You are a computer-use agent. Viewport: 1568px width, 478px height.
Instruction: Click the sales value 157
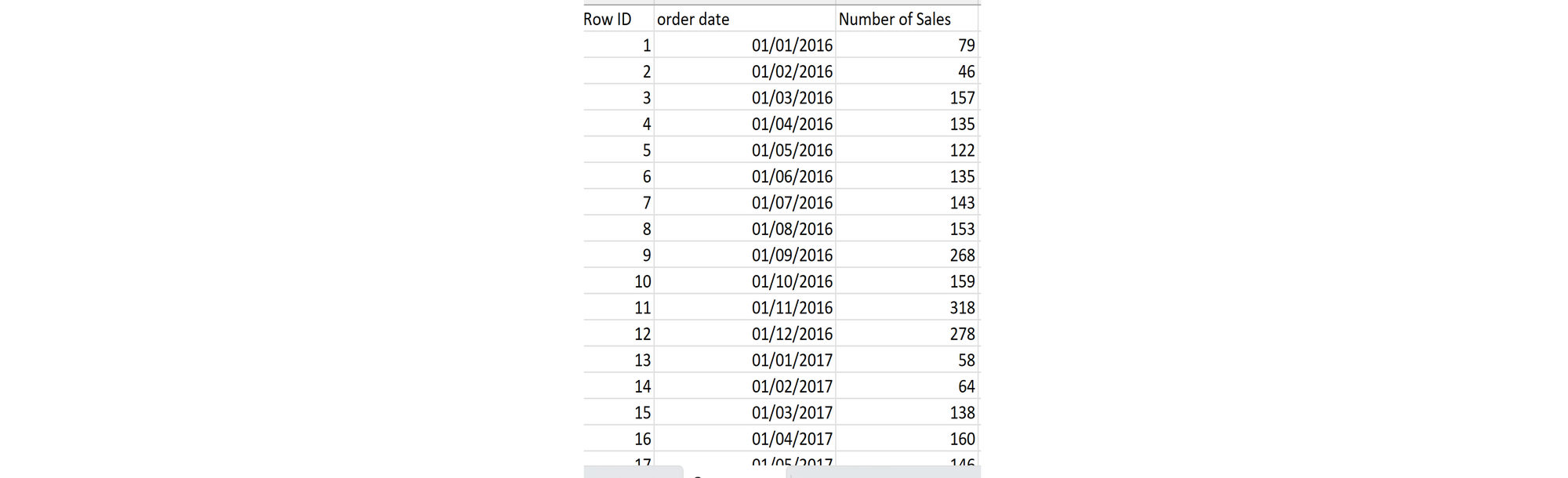coord(962,98)
